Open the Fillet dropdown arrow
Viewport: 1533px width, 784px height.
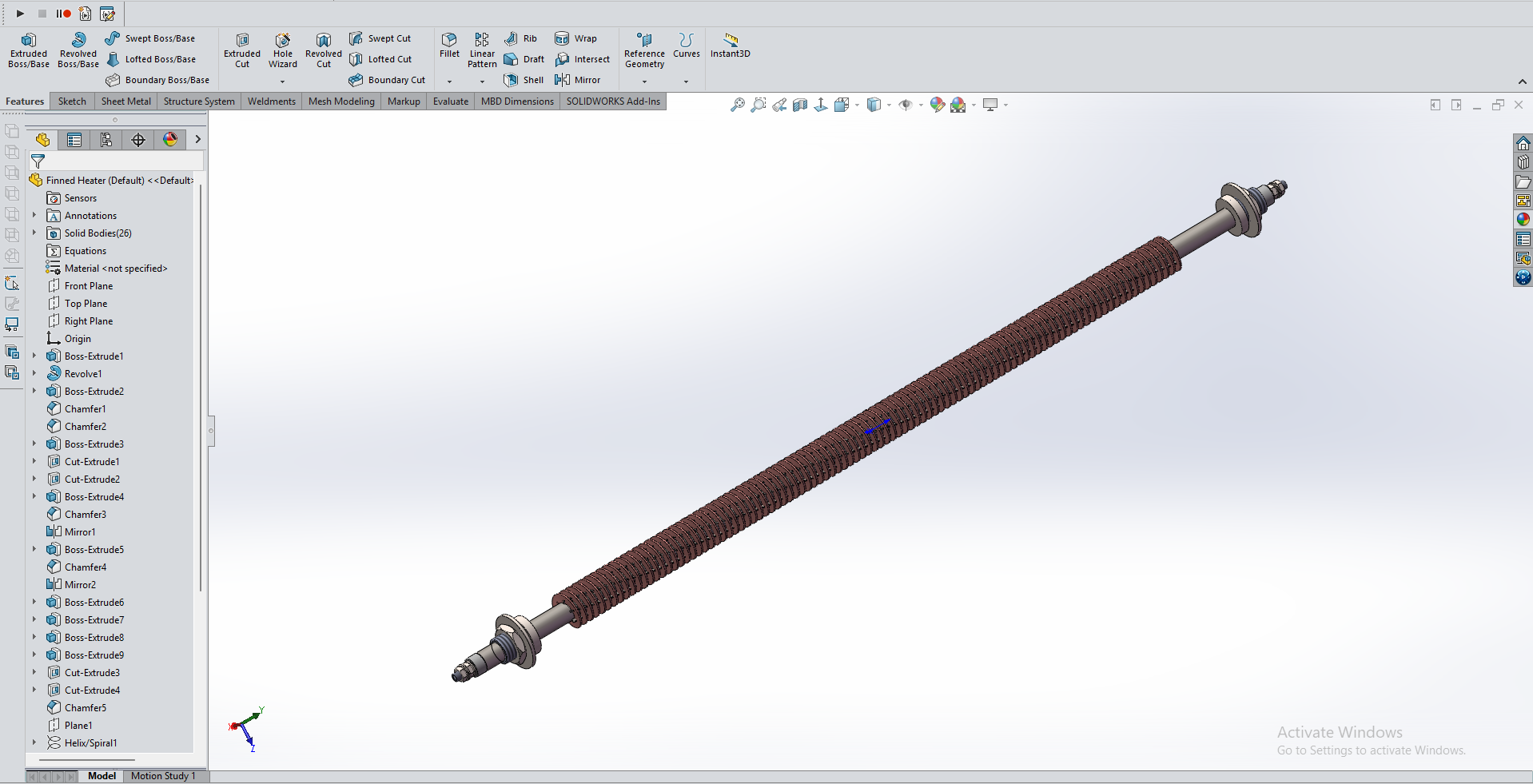pos(449,82)
